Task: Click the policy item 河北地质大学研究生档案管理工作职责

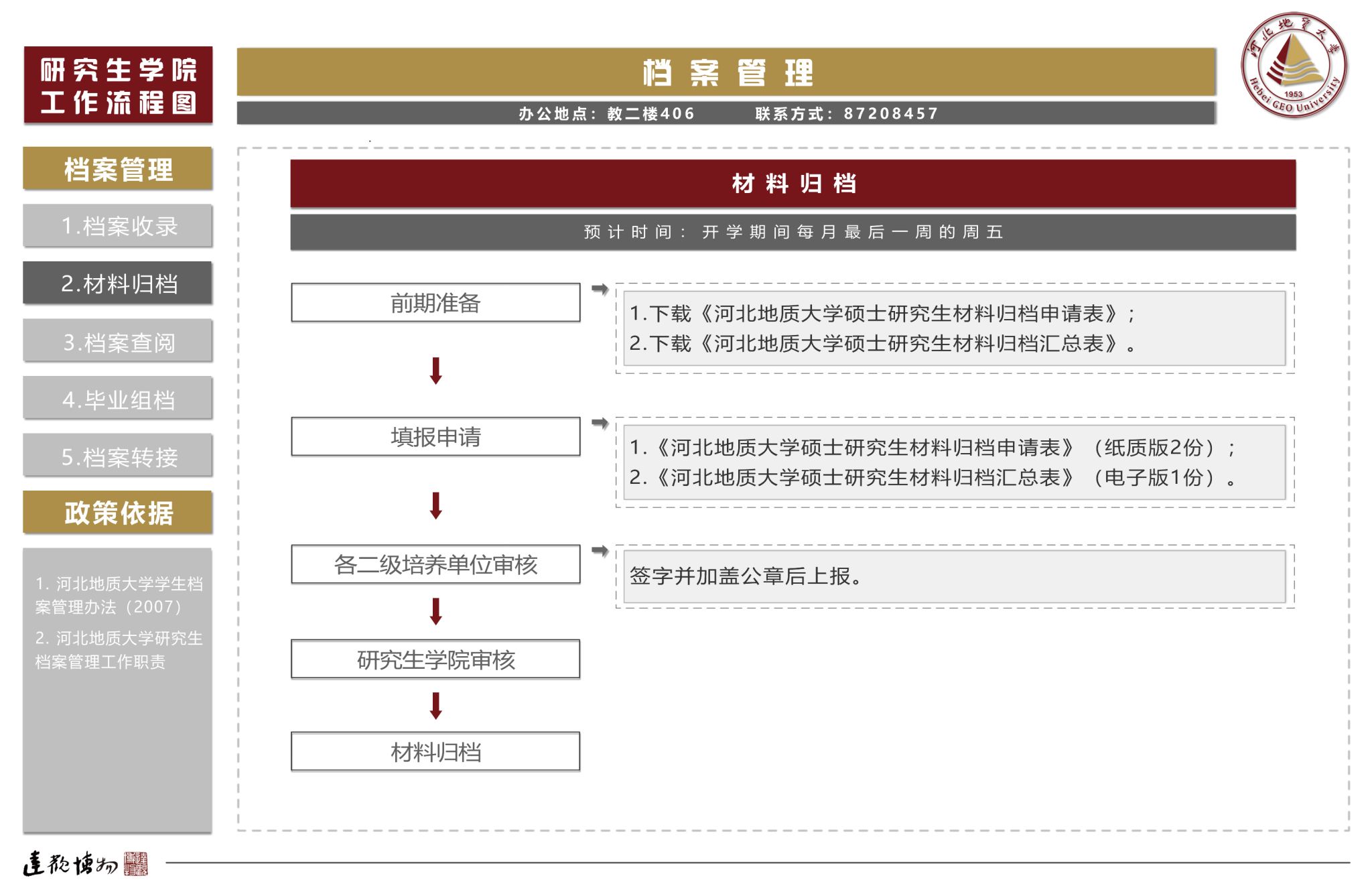Action: pos(119,650)
